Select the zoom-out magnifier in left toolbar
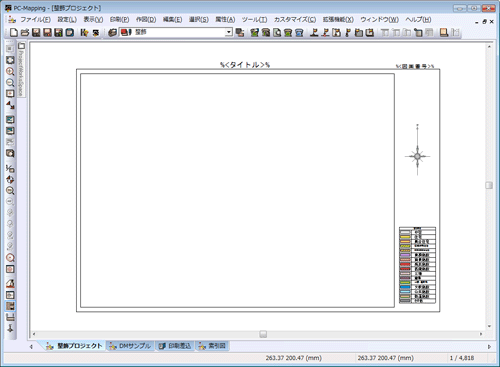This screenshot has height=367, width=500. click(x=10, y=82)
